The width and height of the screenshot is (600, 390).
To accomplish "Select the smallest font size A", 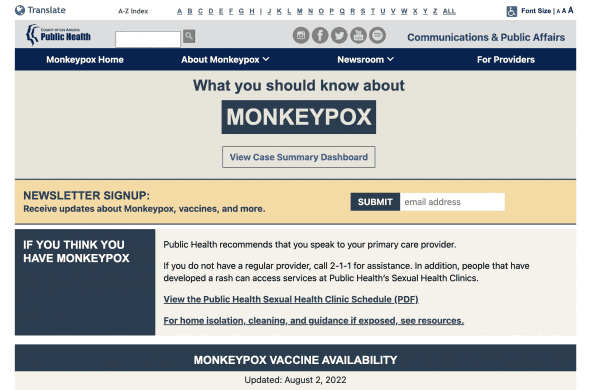I will 558,11.
